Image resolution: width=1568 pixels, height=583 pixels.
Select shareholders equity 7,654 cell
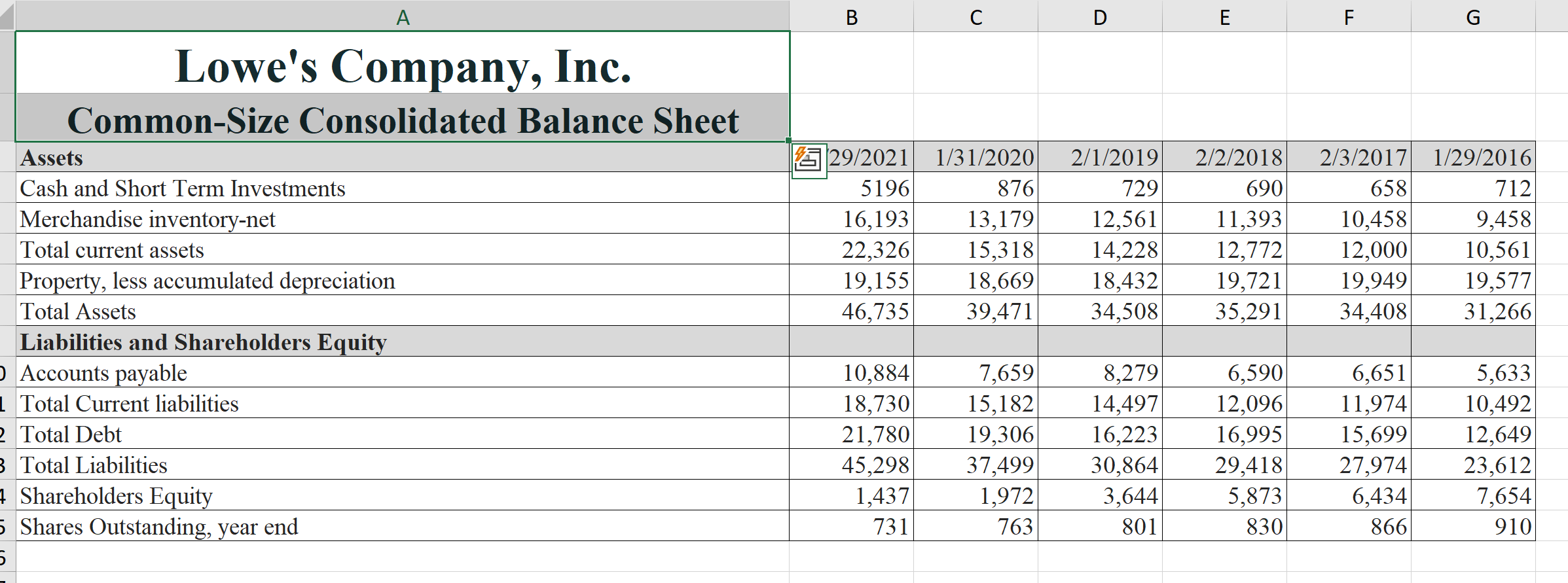1474,495
